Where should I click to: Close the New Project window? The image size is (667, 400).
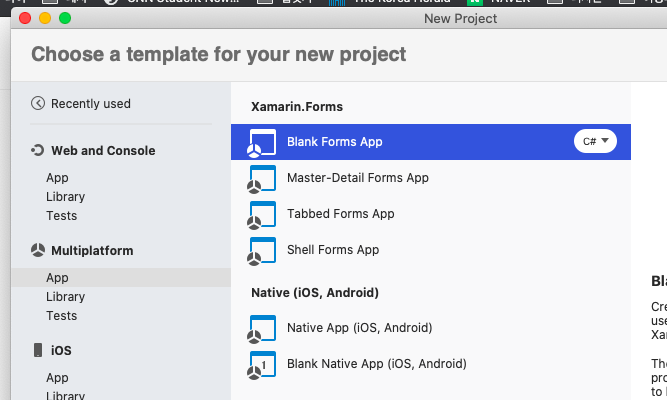pyautogui.click(x=25, y=18)
